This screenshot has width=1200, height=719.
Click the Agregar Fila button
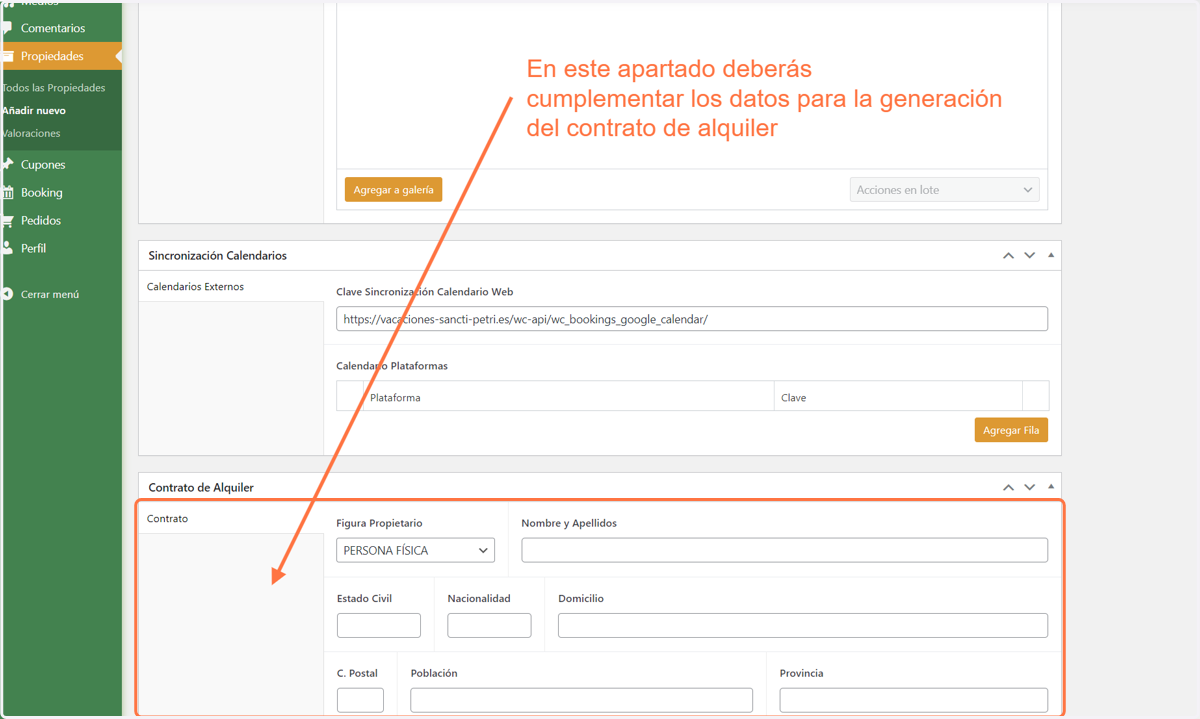(x=1011, y=430)
